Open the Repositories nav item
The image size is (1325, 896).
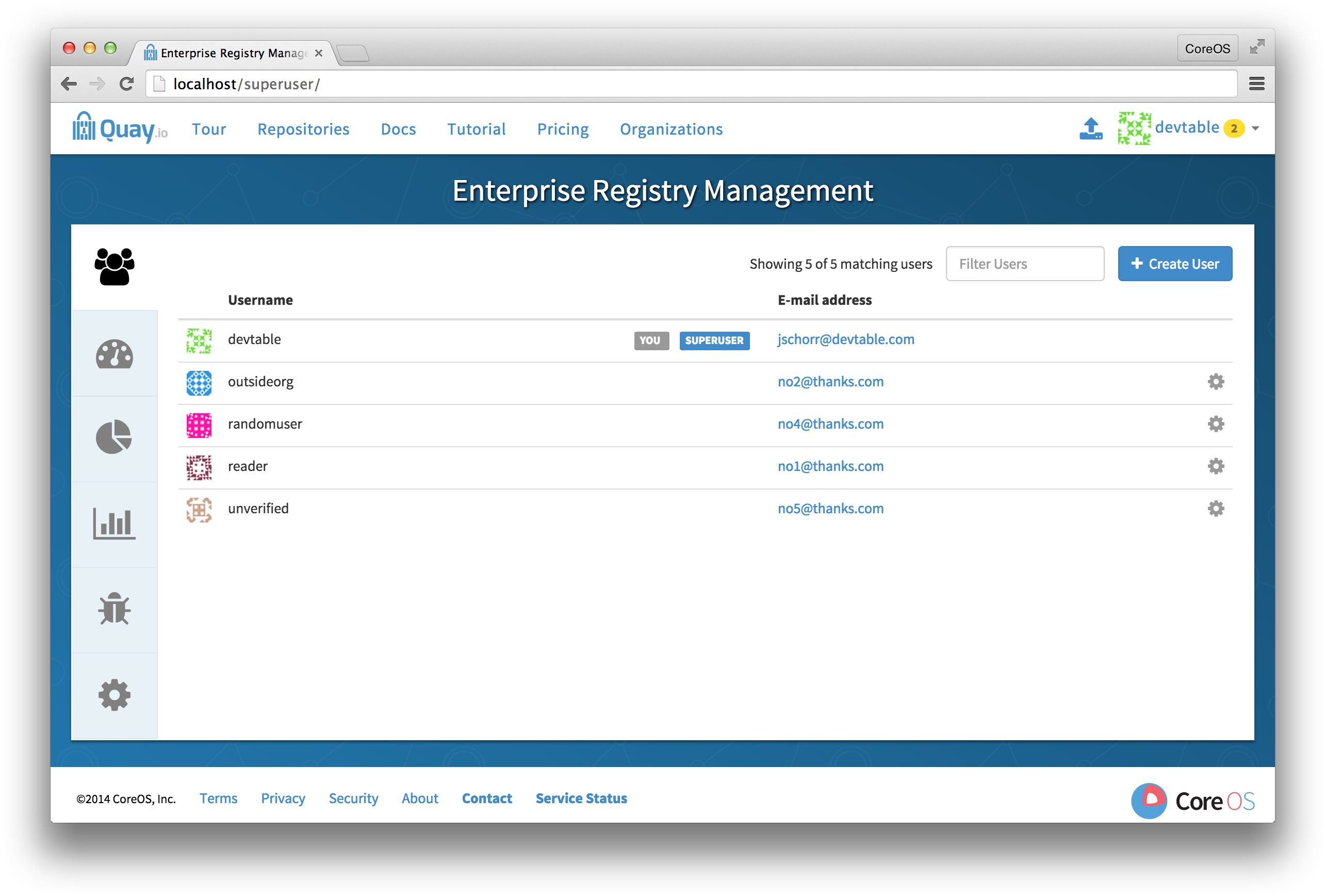point(303,129)
